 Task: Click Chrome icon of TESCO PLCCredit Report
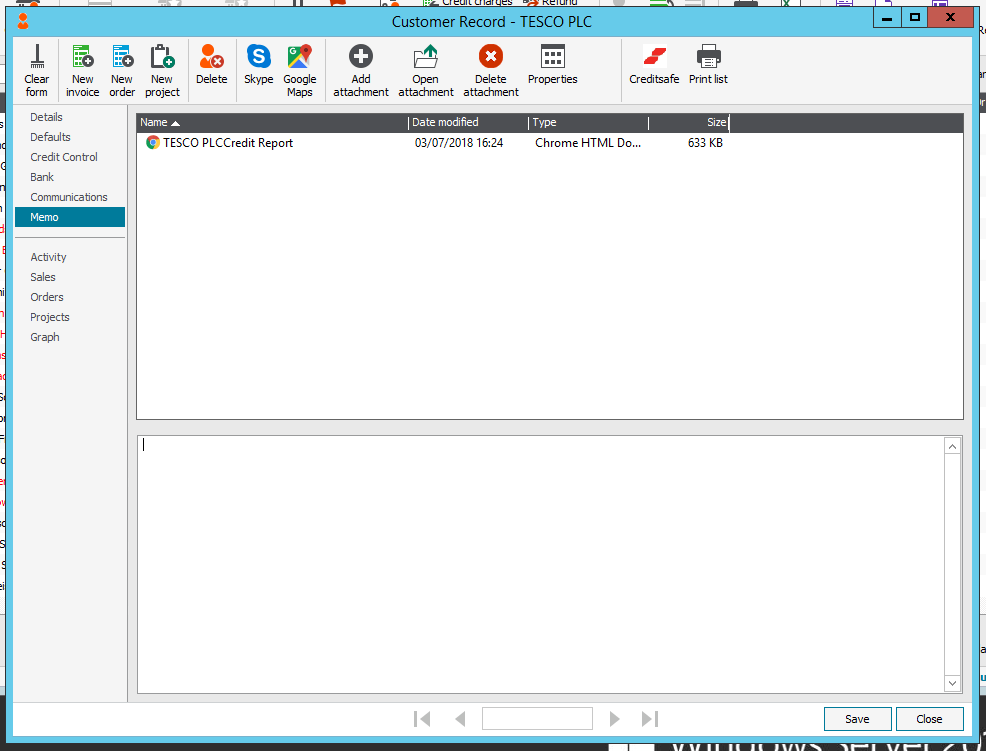click(152, 143)
